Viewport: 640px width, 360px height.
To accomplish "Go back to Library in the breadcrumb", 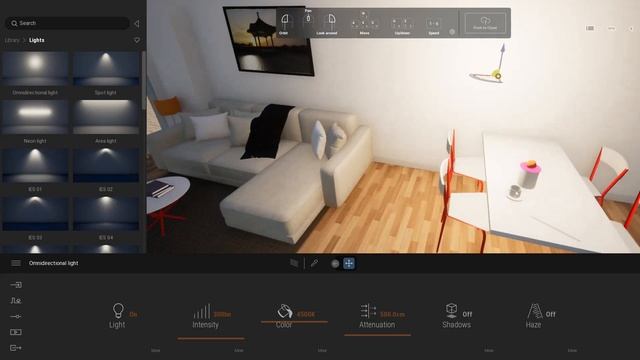I will pyautogui.click(x=12, y=40).
